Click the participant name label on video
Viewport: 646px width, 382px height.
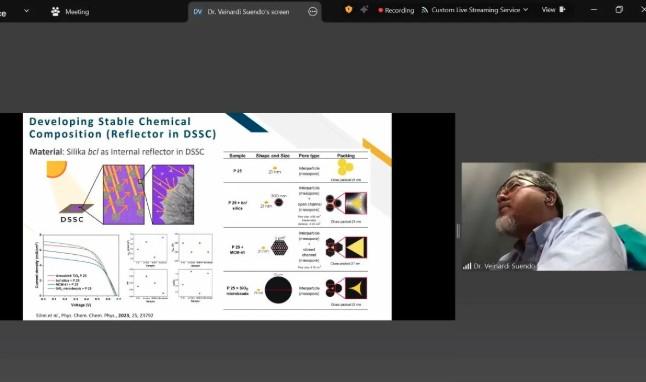504,266
